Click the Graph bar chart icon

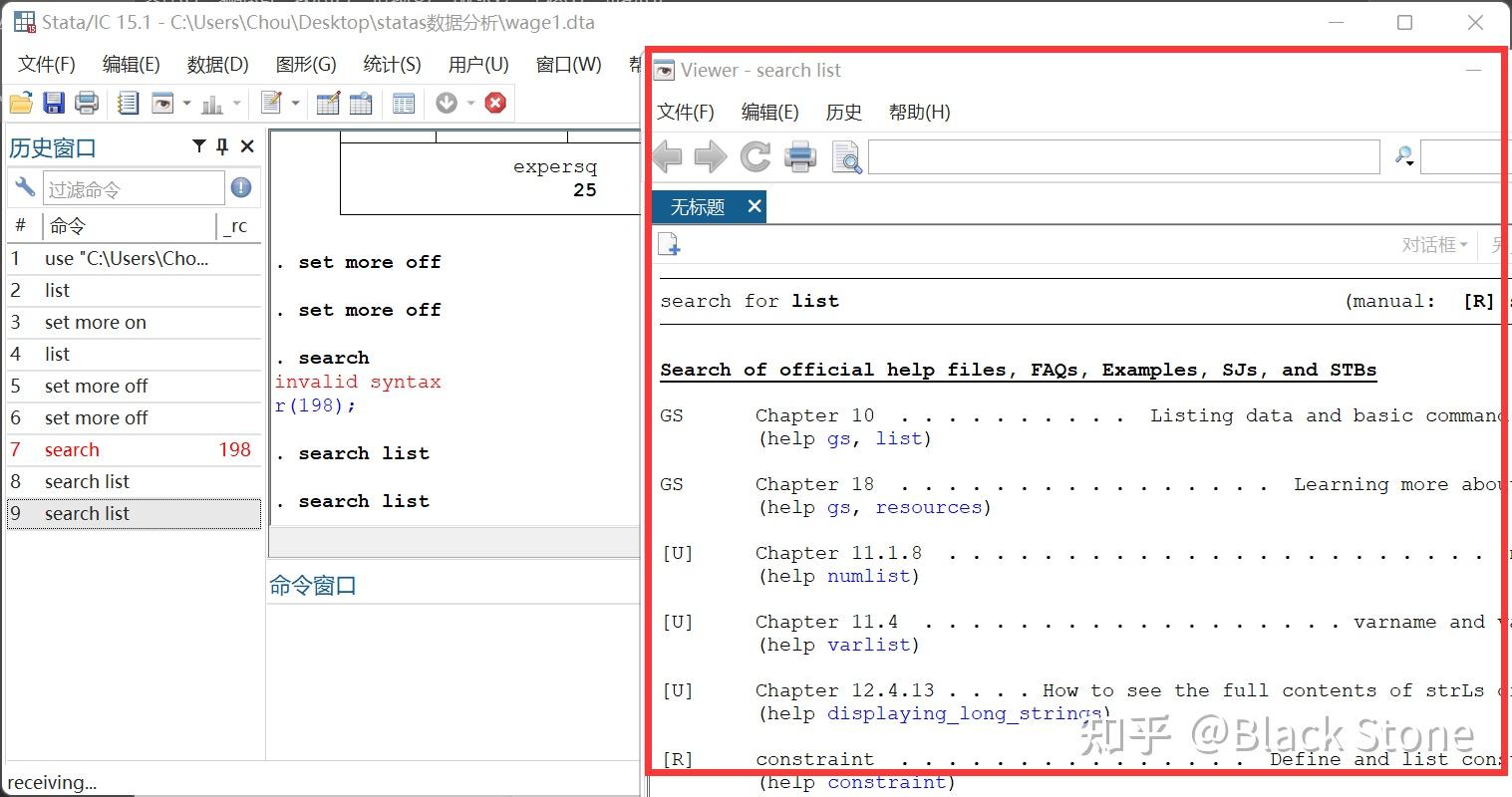pyautogui.click(x=212, y=103)
